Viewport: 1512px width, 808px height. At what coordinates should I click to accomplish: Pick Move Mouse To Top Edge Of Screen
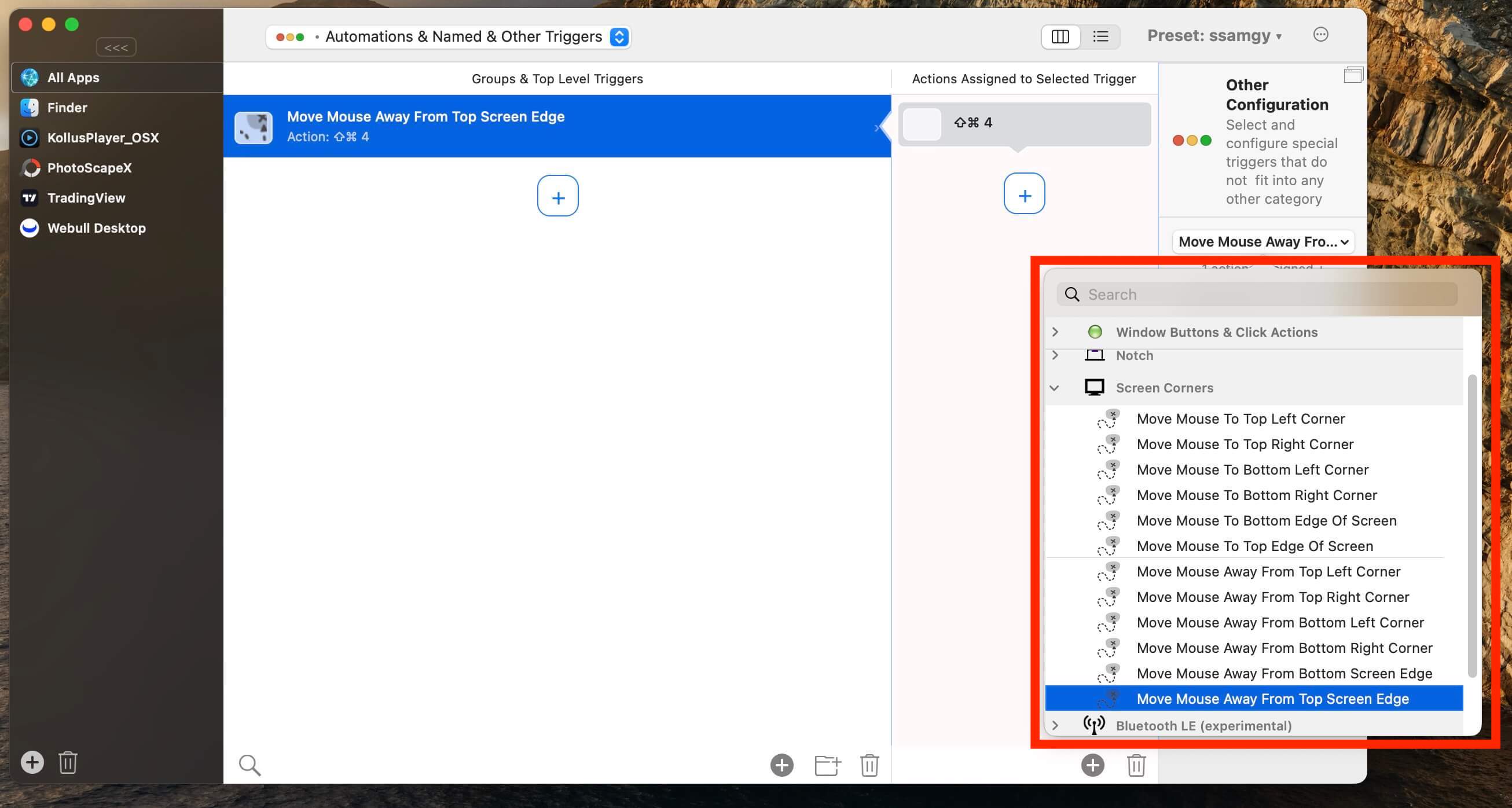tap(1254, 546)
